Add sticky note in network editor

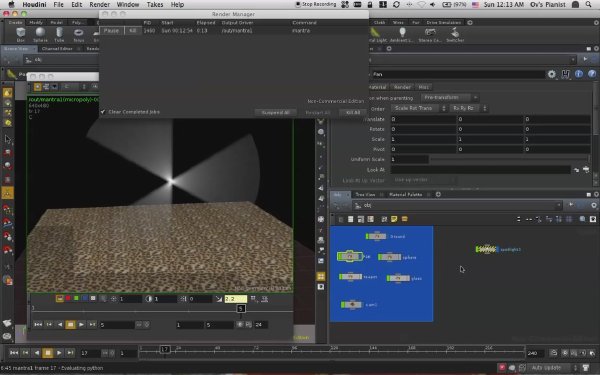[x=394, y=219]
